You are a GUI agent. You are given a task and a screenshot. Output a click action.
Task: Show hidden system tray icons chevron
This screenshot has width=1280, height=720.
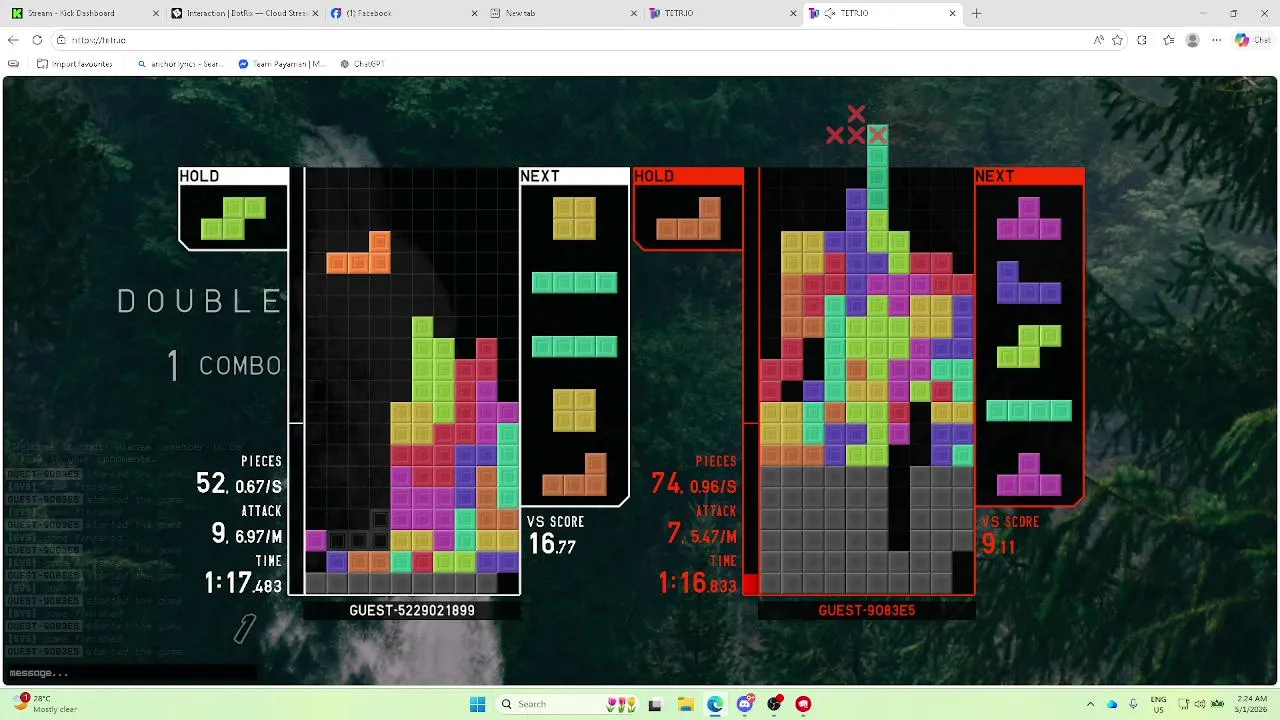click(1091, 704)
